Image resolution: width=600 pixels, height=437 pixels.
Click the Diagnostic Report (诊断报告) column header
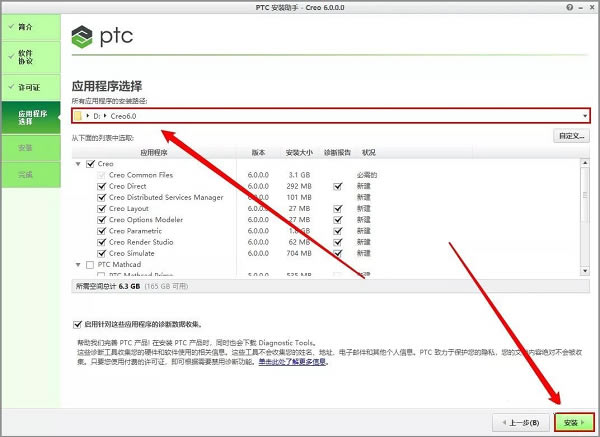pyautogui.click(x=338, y=152)
